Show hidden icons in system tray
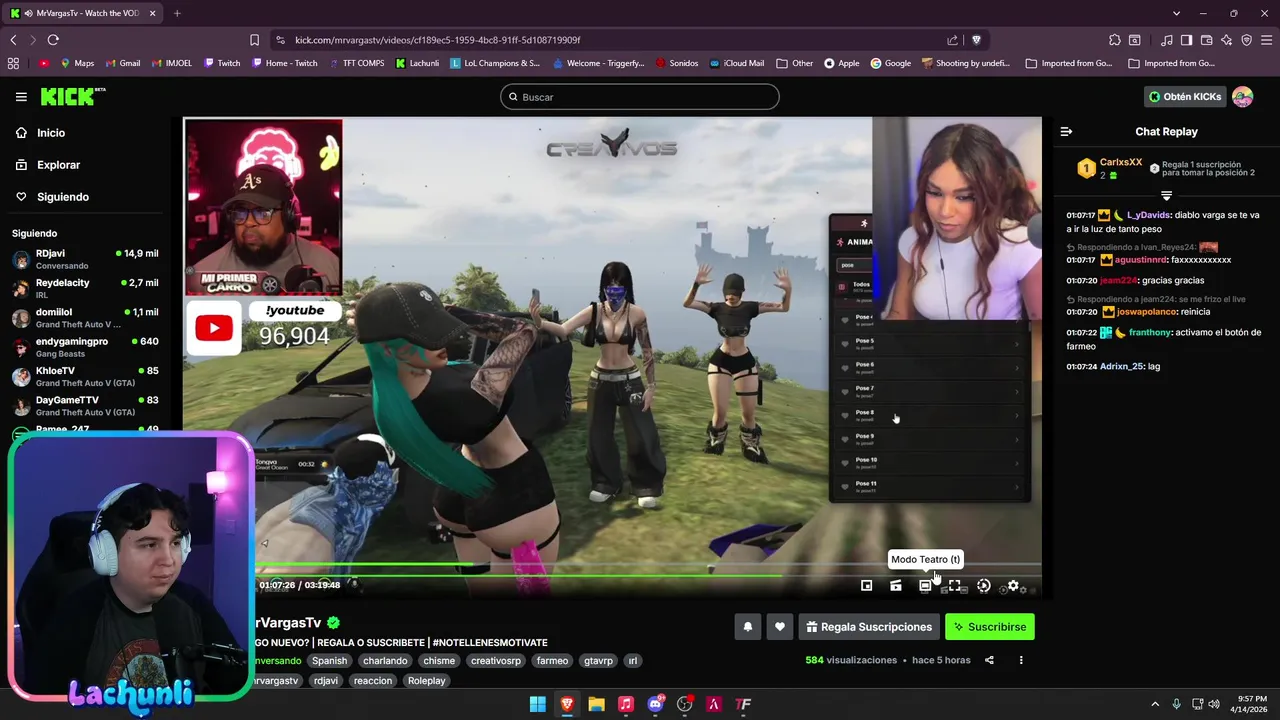The image size is (1280, 720). pos(1155,704)
